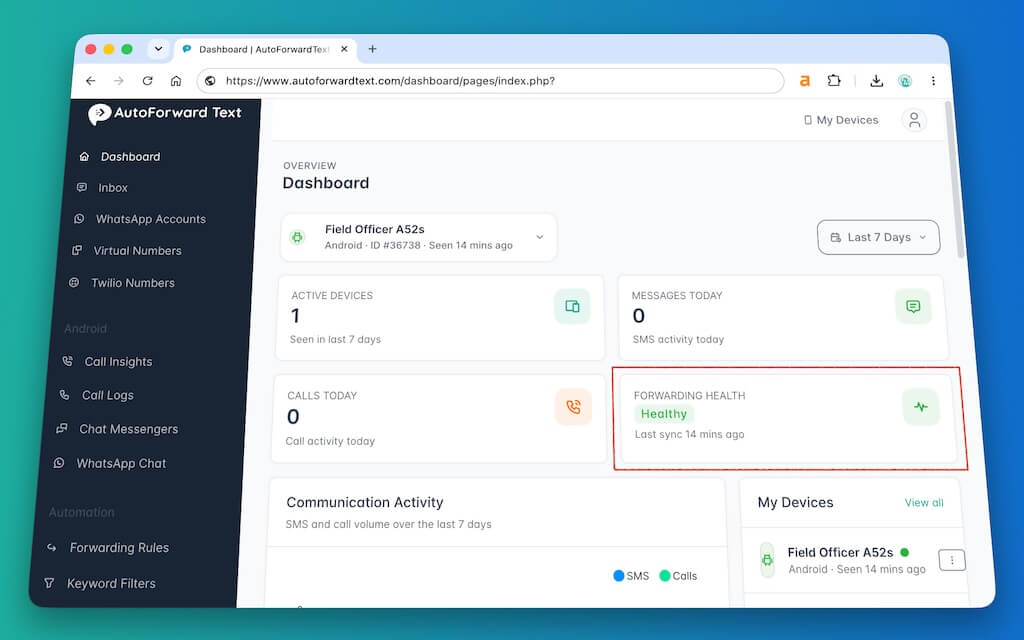The width and height of the screenshot is (1024, 640).
Task: Click My Devices link in header
Action: [x=841, y=120]
